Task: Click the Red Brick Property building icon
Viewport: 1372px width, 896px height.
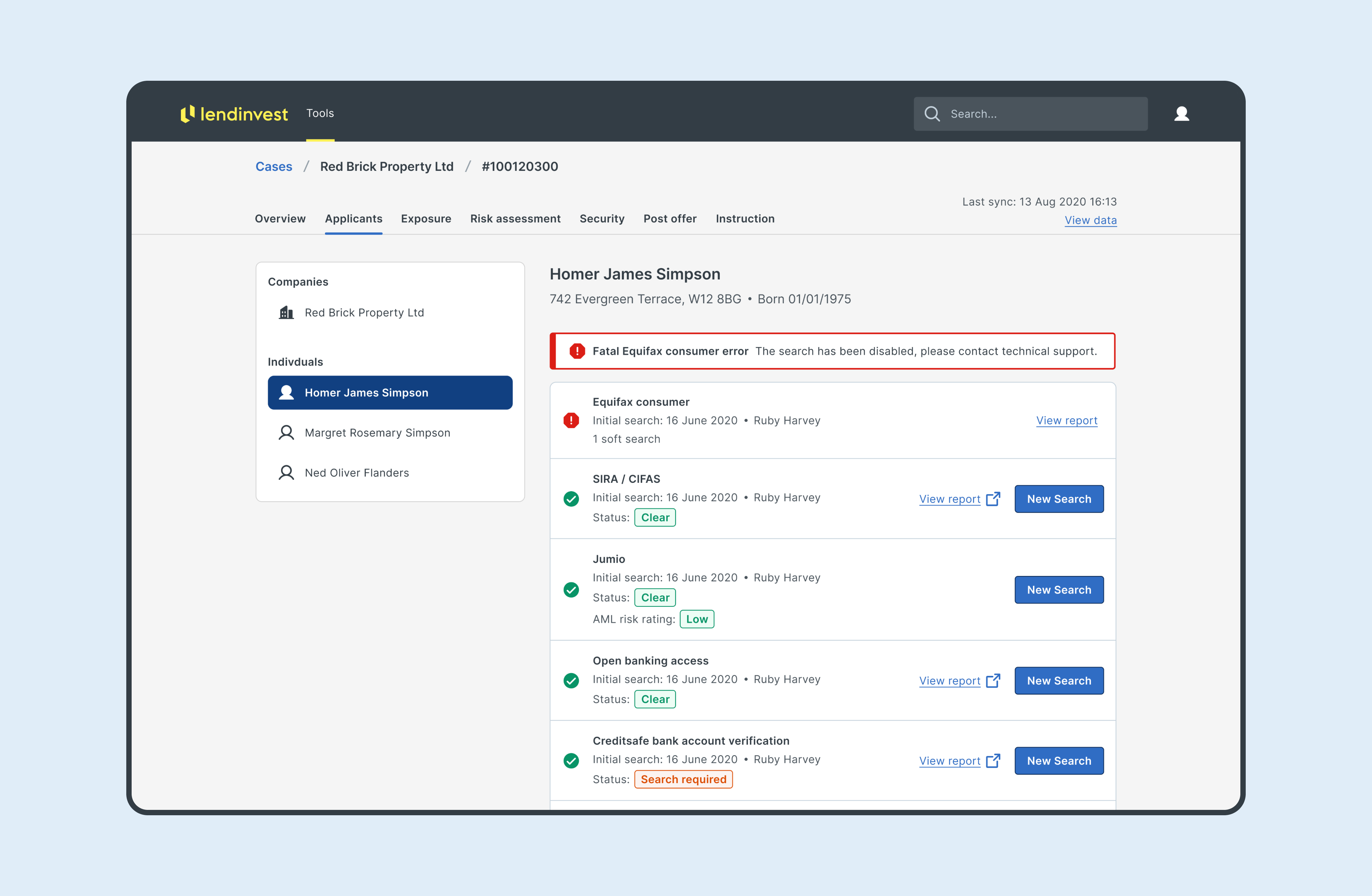Action: pos(286,313)
